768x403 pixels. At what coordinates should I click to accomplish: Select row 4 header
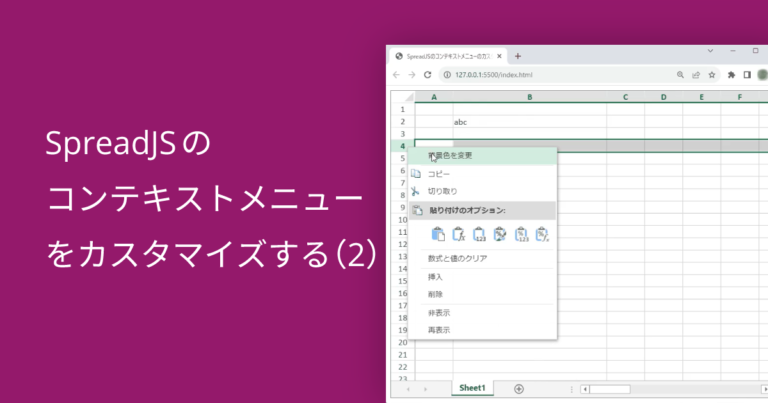click(403, 146)
